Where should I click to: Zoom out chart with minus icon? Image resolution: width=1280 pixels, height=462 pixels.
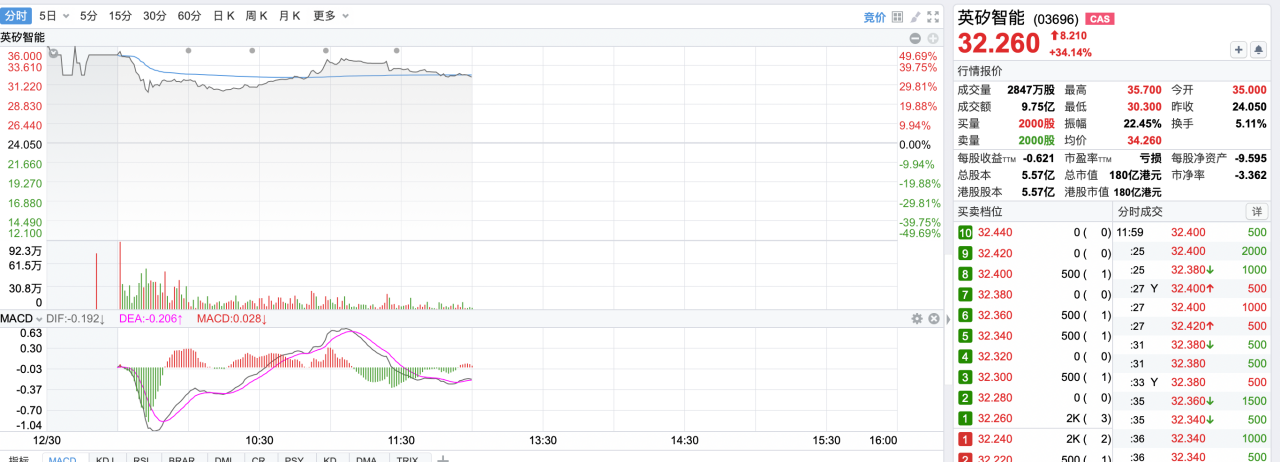(915, 38)
